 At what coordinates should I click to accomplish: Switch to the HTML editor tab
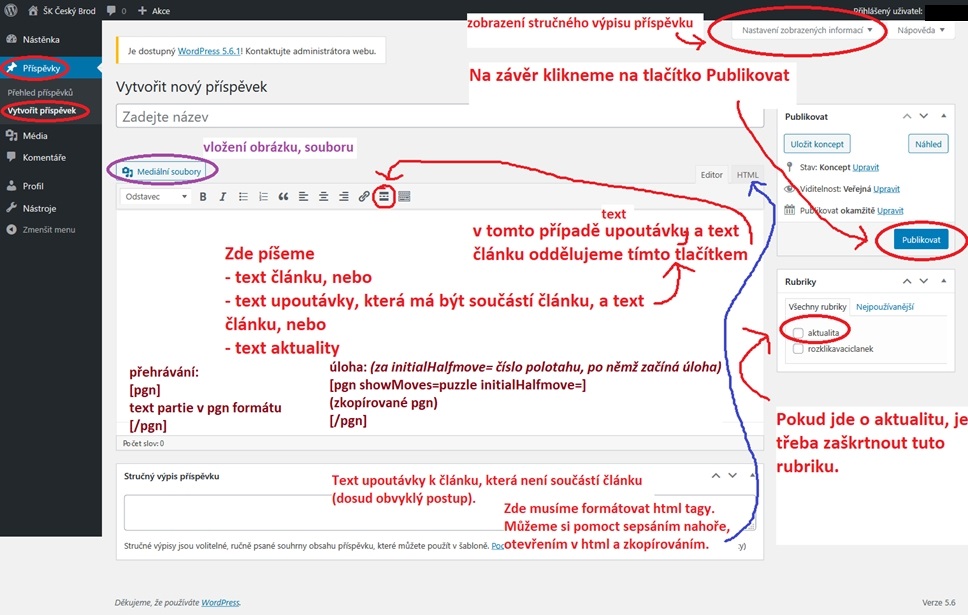click(747, 175)
